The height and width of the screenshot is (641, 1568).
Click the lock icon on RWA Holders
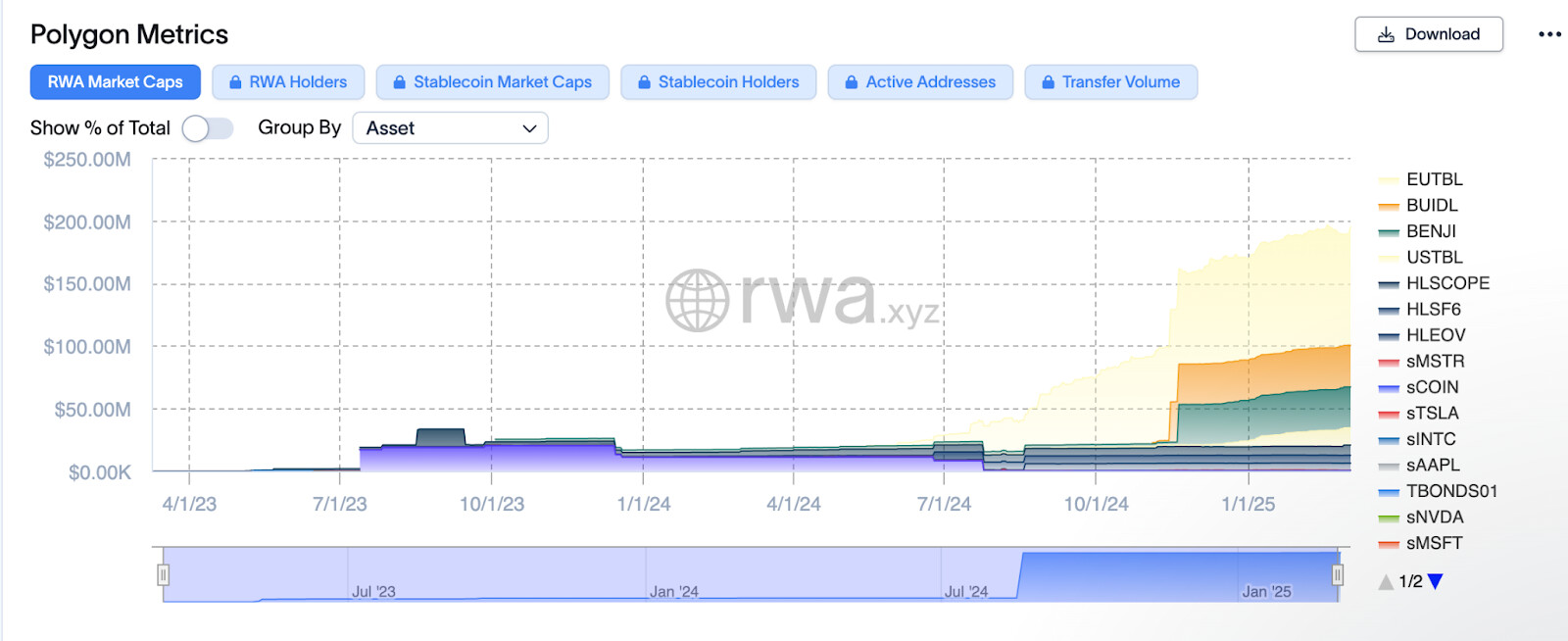point(235,82)
